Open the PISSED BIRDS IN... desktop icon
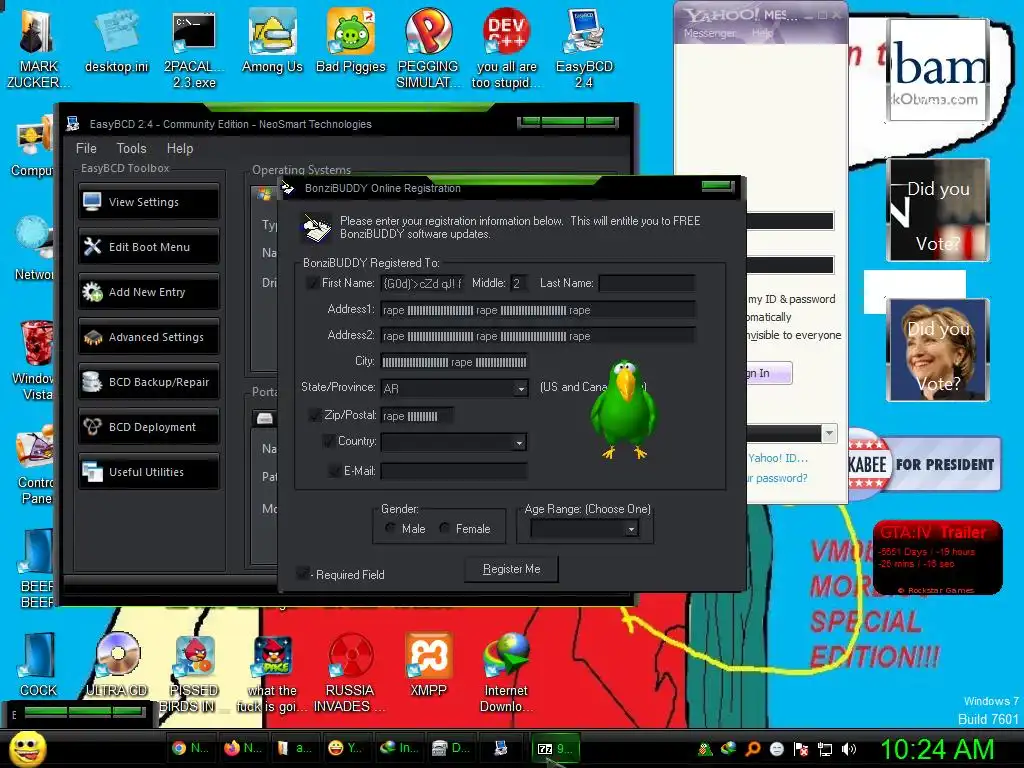1024x768 pixels. 194,673
